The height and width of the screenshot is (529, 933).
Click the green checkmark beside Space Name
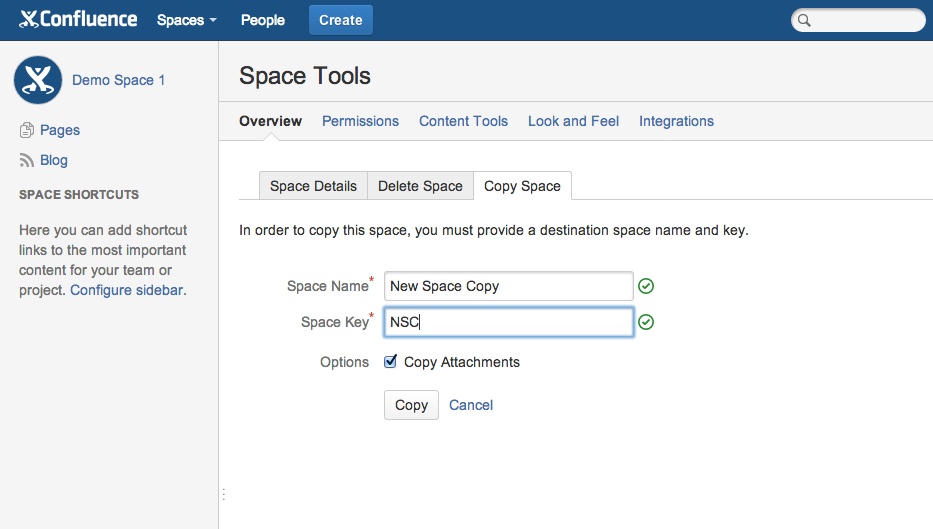point(646,286)
